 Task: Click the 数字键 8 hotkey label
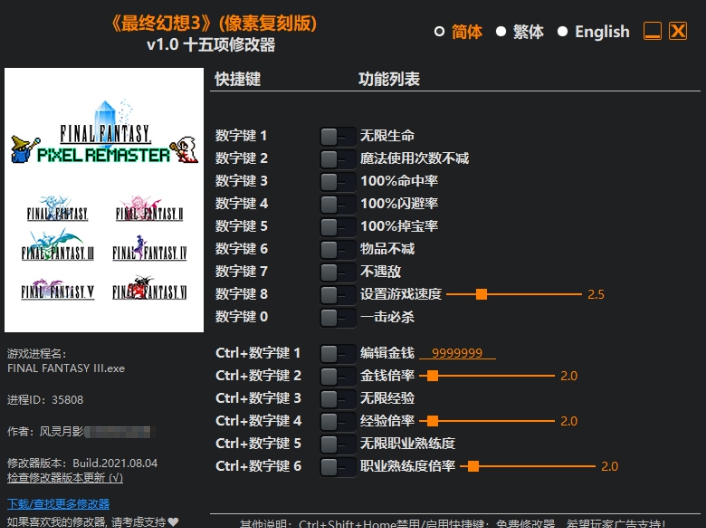pos(241,294)
